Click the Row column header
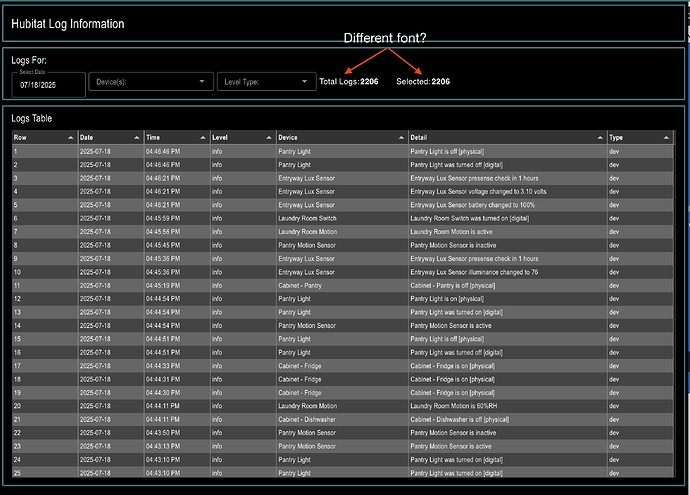This screenshot has height=495, width=690. (44, 138)
